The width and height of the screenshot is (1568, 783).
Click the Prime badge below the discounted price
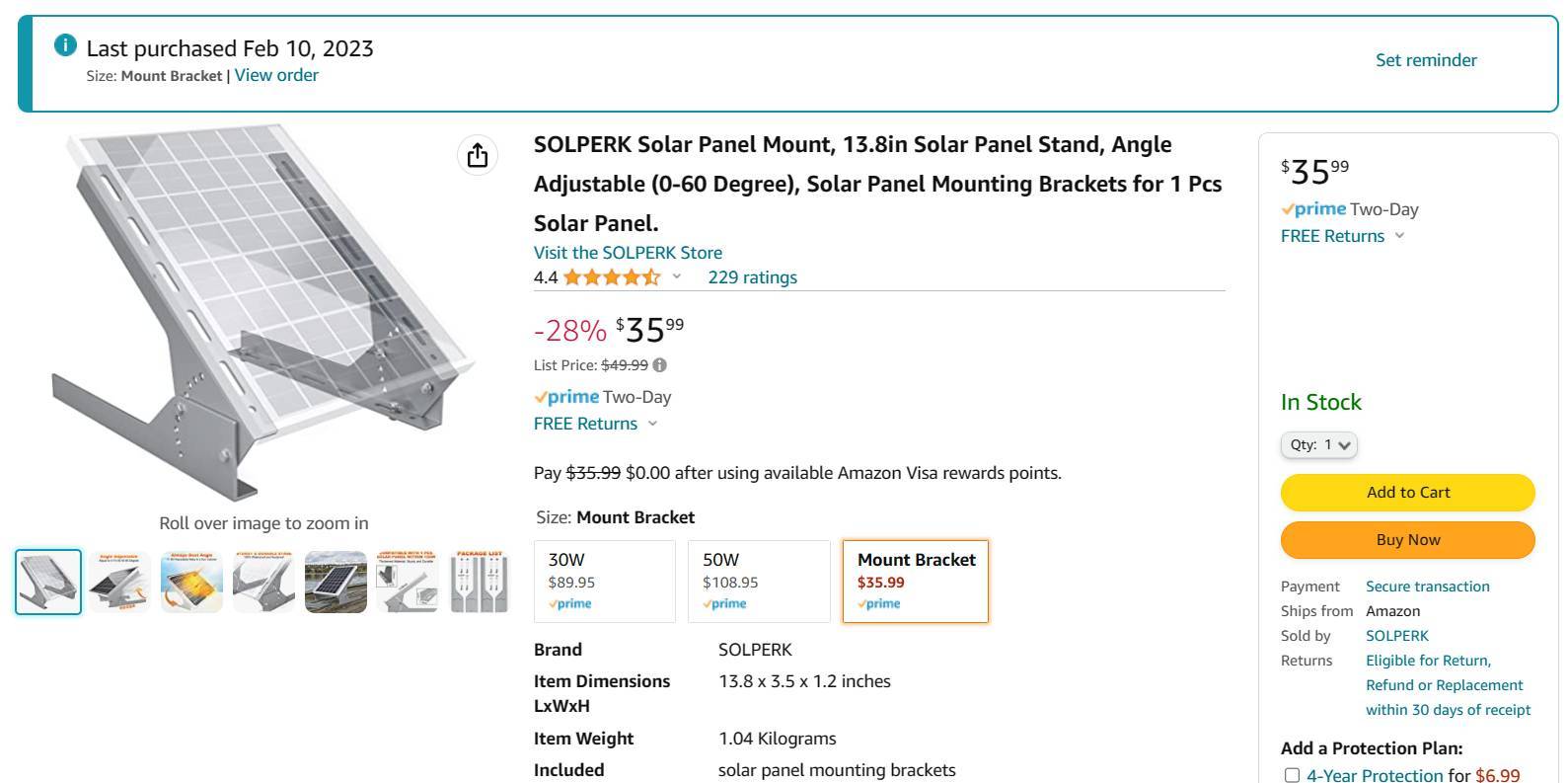click(565, 397)
